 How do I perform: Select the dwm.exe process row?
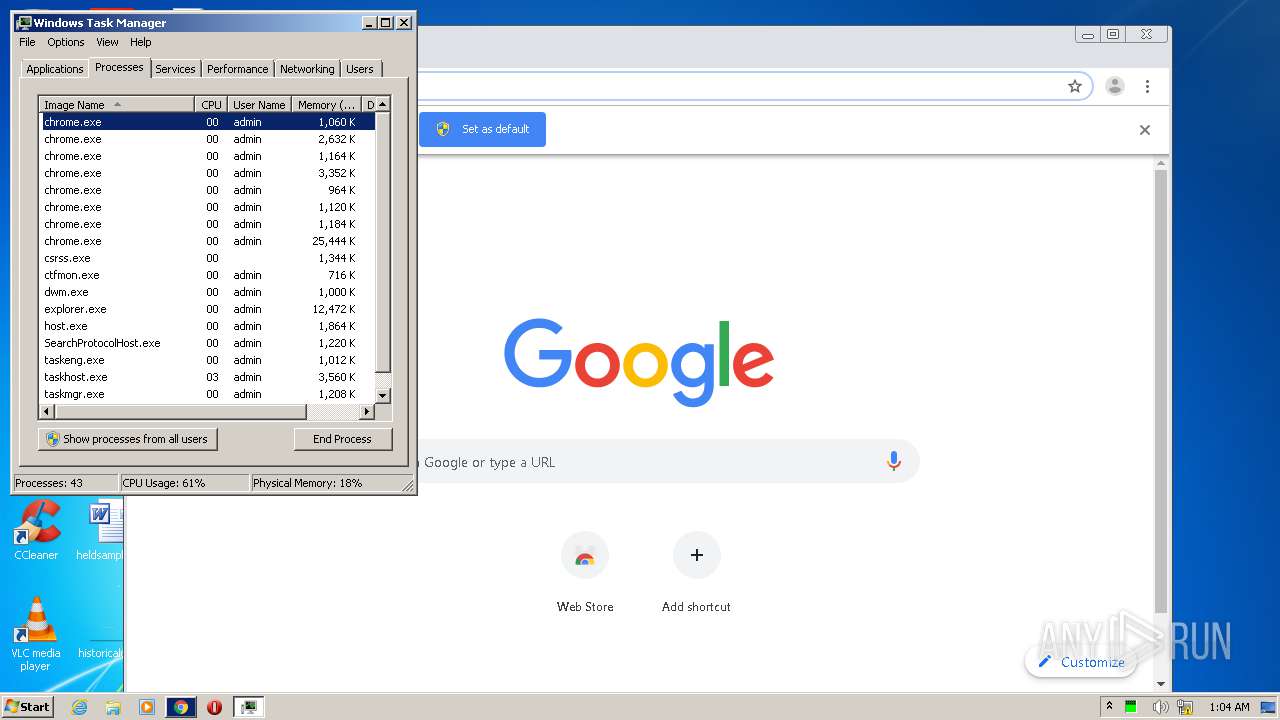(207, 292)
